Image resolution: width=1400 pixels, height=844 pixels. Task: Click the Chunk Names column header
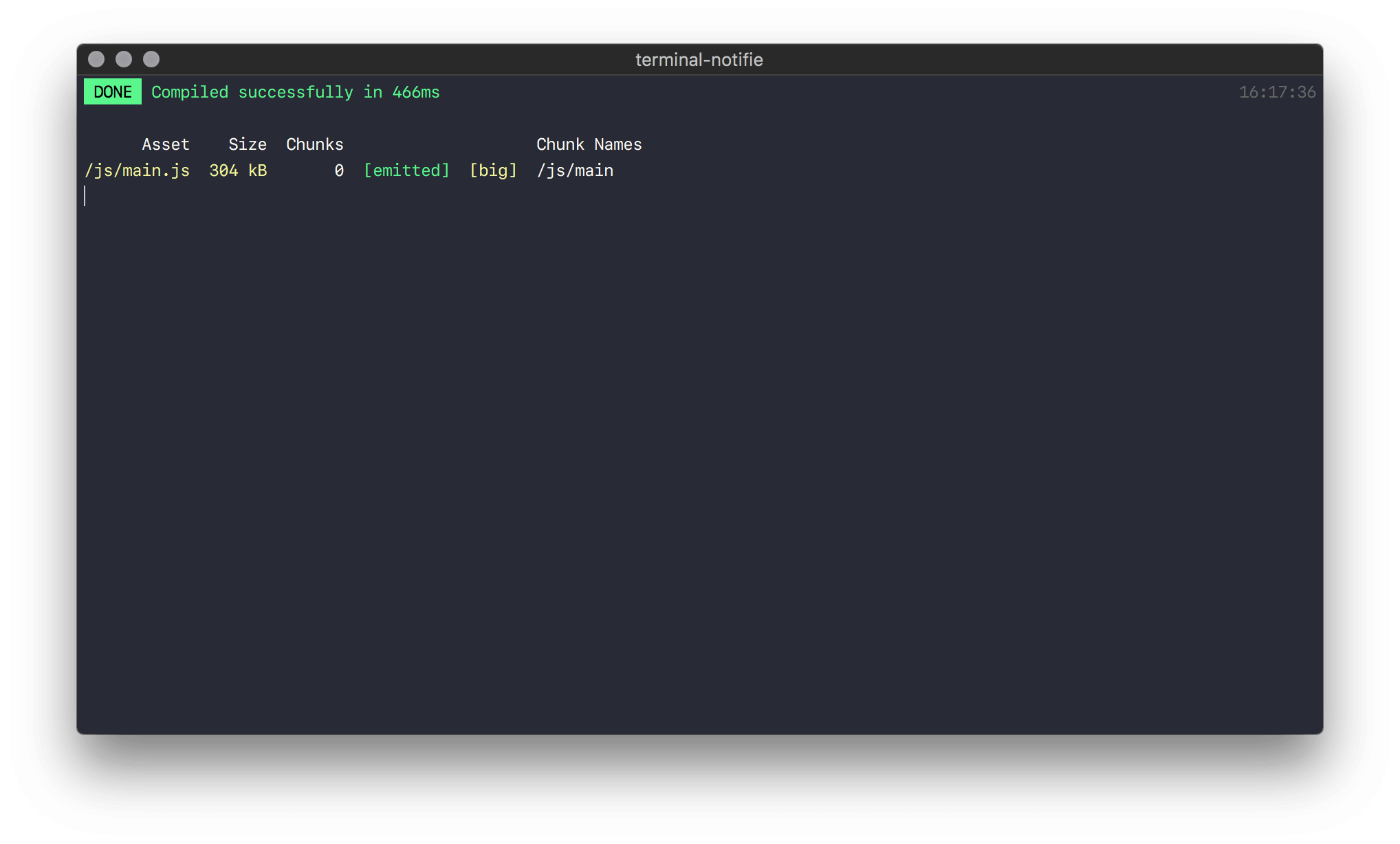point(589,144)
